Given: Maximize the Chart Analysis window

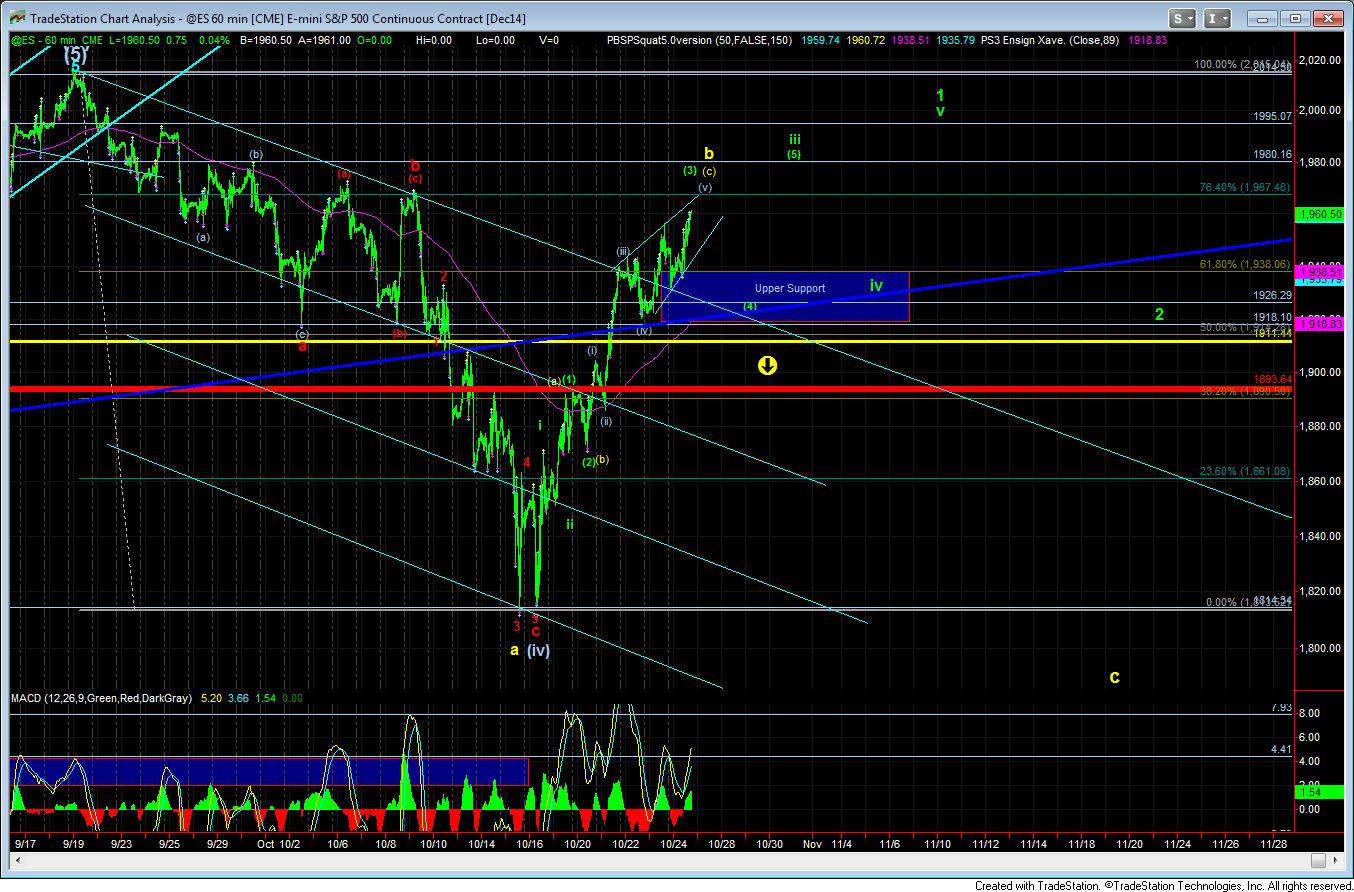Looking at the screenshot, I should coord(1297,18).
